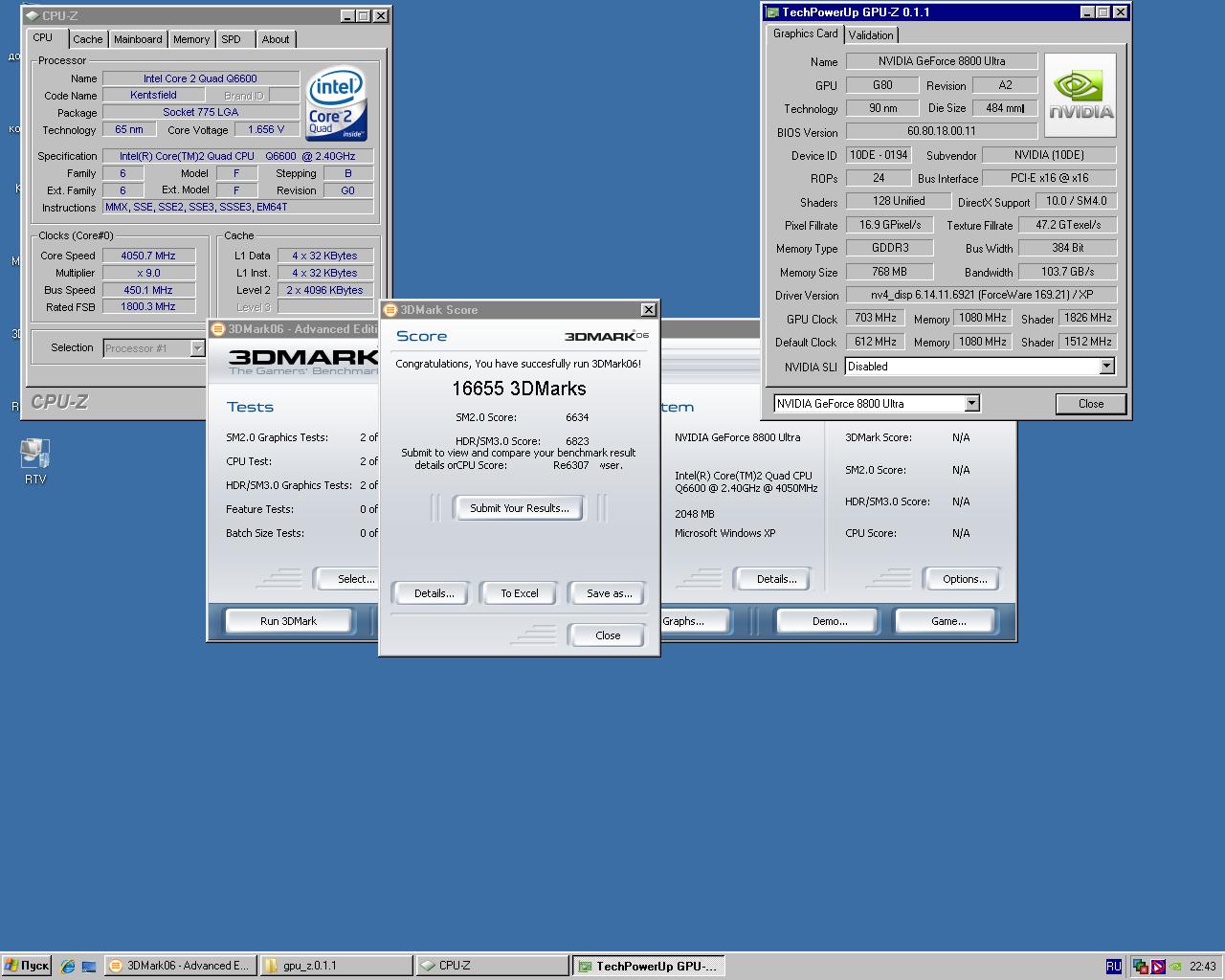Image resolution: width=1225 pixels, height=980 pixels.
Task: Click the 3DMark Score dialog title icon
Action: tap(390, 310)
